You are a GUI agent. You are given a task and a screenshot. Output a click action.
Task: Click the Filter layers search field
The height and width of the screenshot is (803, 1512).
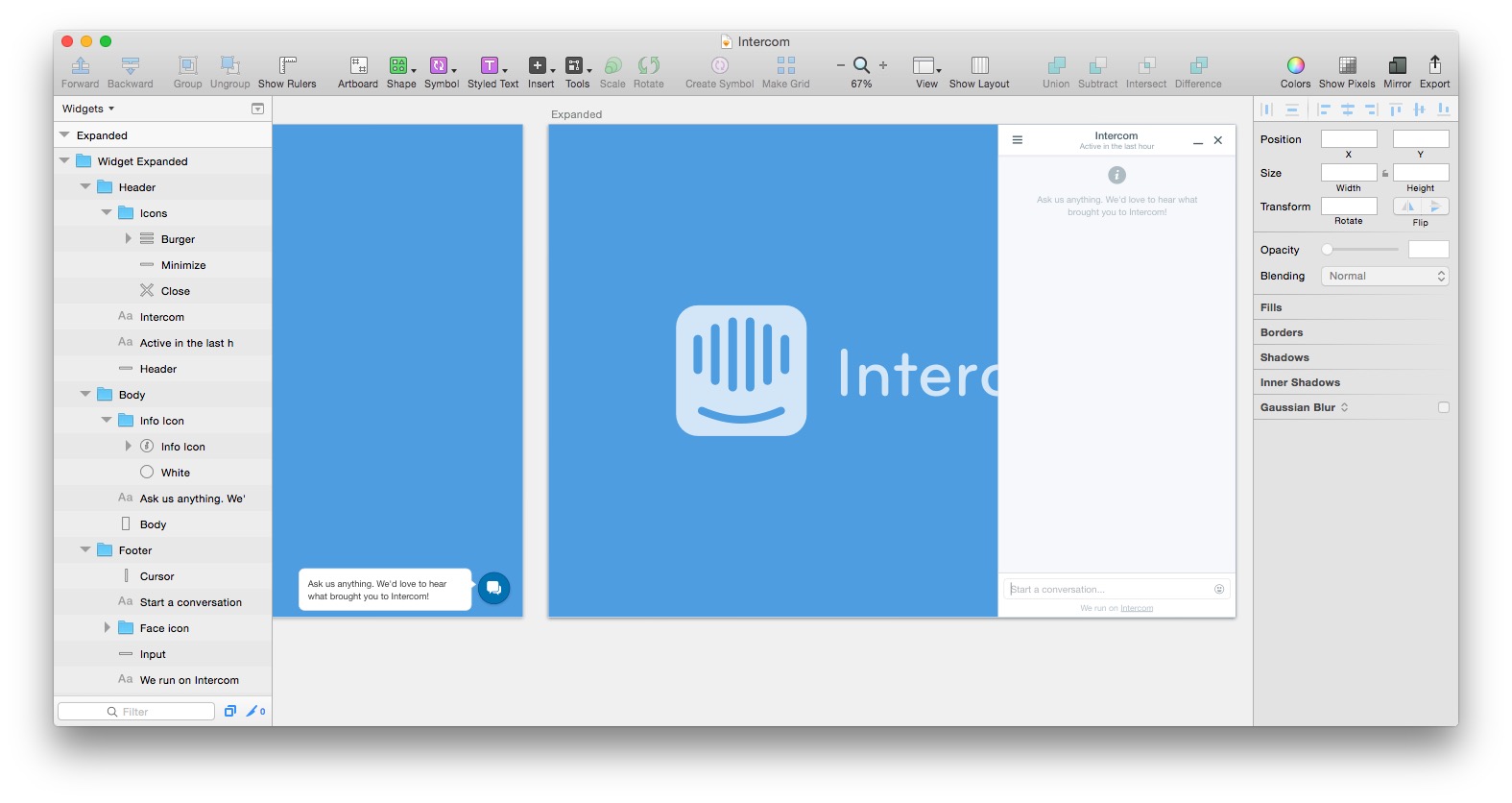136,712
